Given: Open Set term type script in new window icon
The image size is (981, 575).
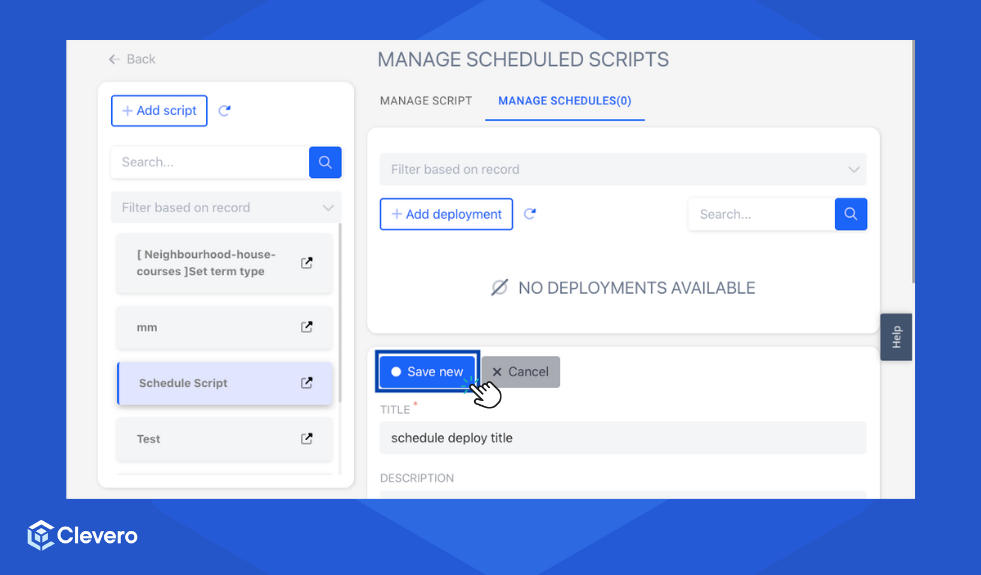Looking at the screenshot, I should pos(307,263).
